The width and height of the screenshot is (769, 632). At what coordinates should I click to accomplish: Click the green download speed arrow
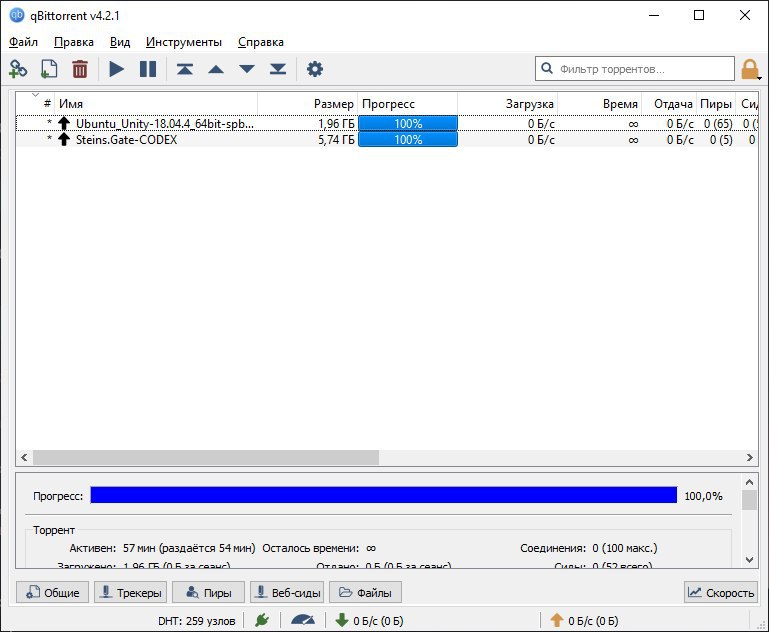pos(342,620)
